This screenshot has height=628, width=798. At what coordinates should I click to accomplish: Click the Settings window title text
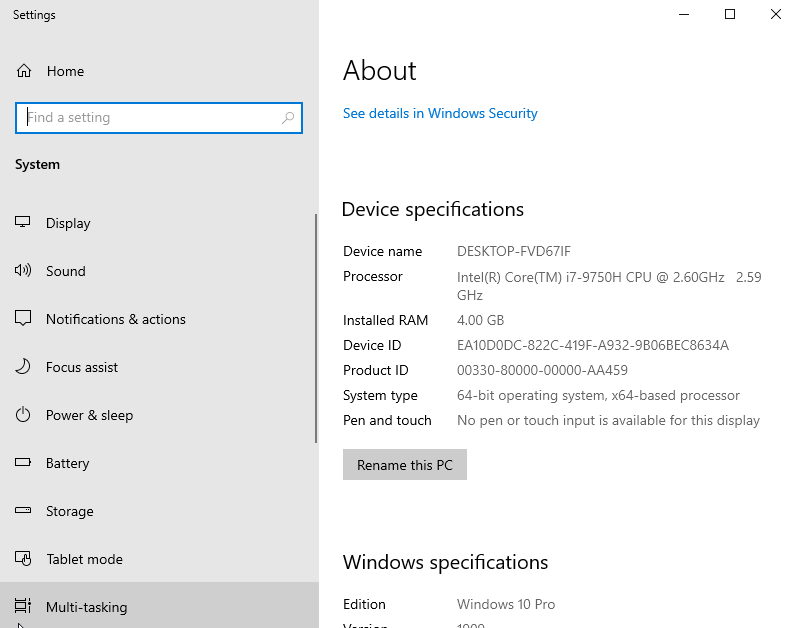coord(34,15)
